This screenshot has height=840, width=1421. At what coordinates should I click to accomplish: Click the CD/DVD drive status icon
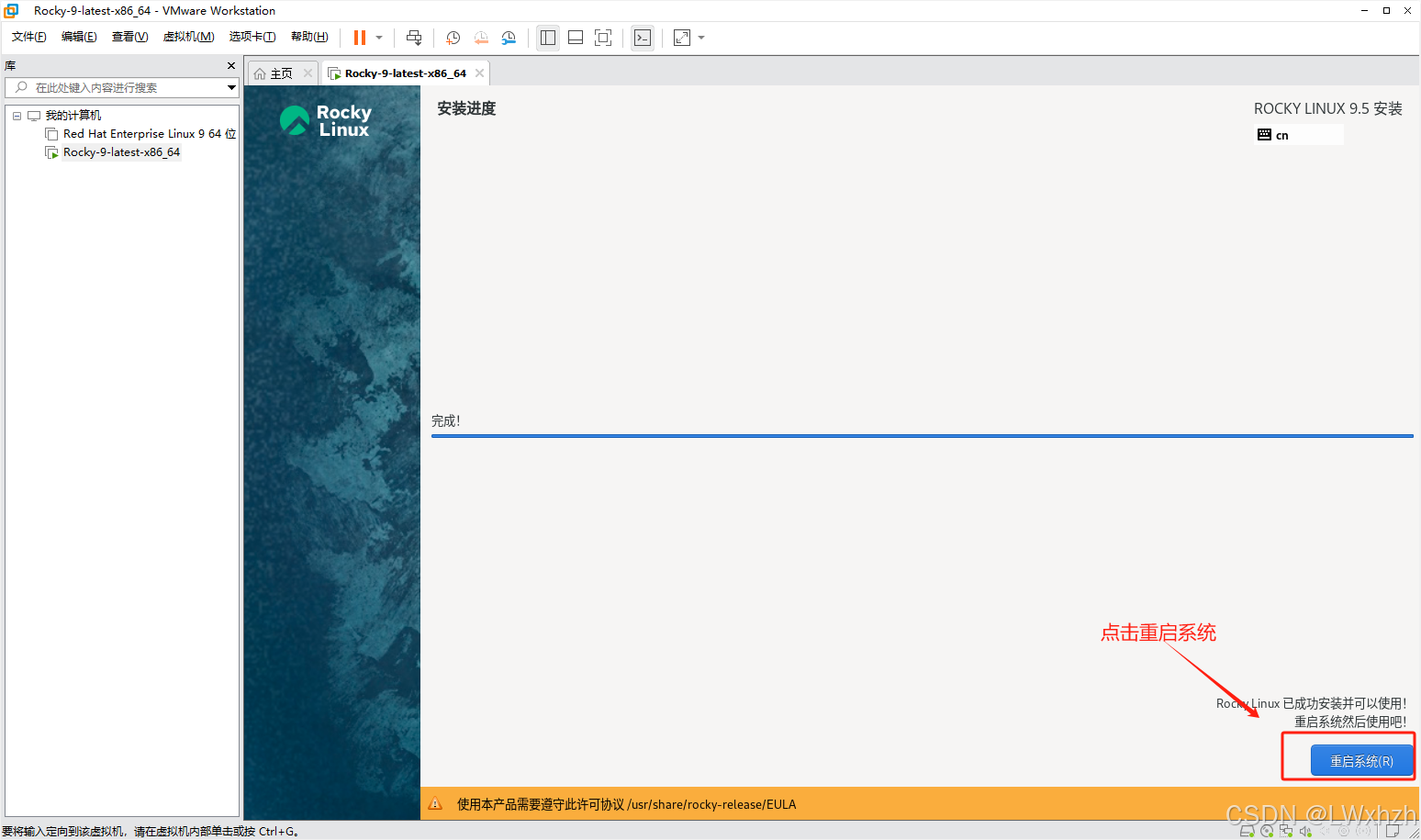[x=1267, y=831]
